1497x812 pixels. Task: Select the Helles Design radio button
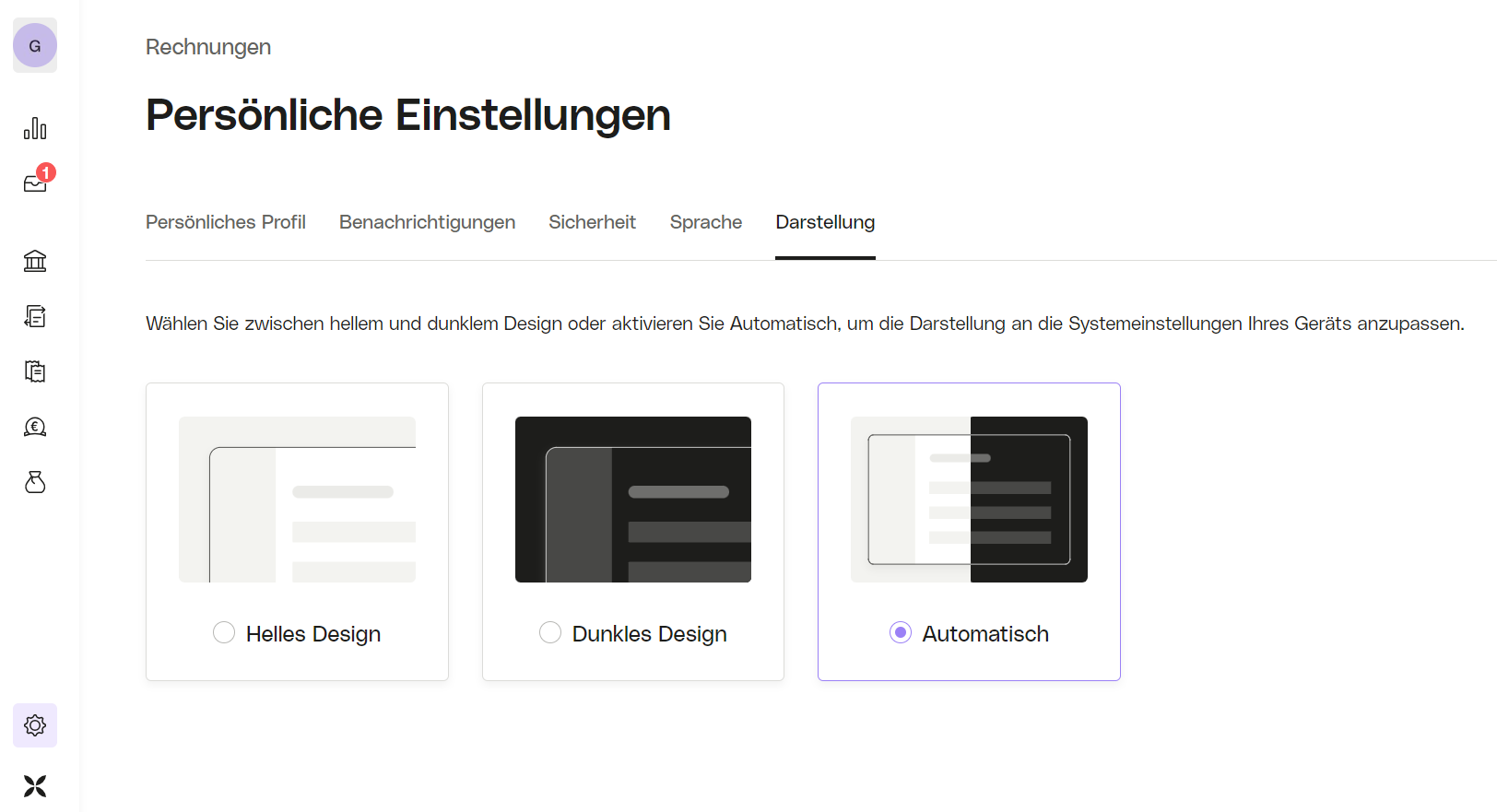coord(224,632)
